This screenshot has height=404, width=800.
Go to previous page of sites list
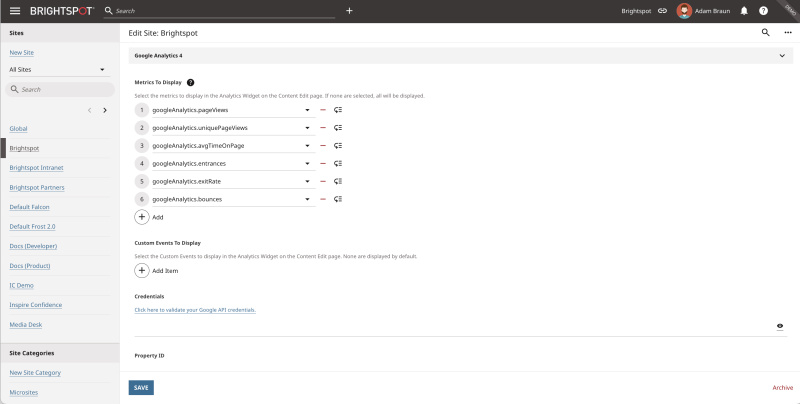tap(89, 110)
